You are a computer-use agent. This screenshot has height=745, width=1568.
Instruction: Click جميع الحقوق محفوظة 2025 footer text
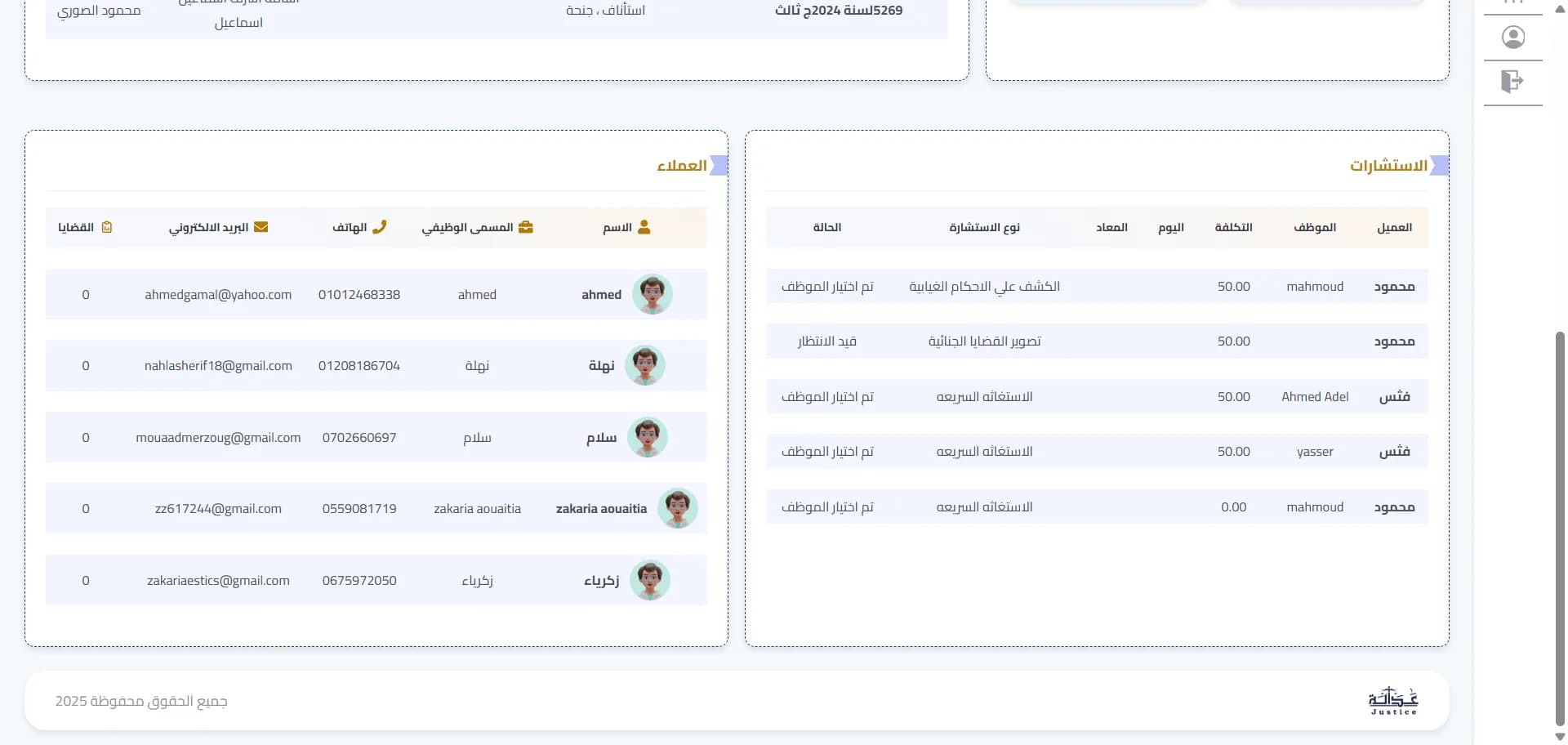(141, 701)
